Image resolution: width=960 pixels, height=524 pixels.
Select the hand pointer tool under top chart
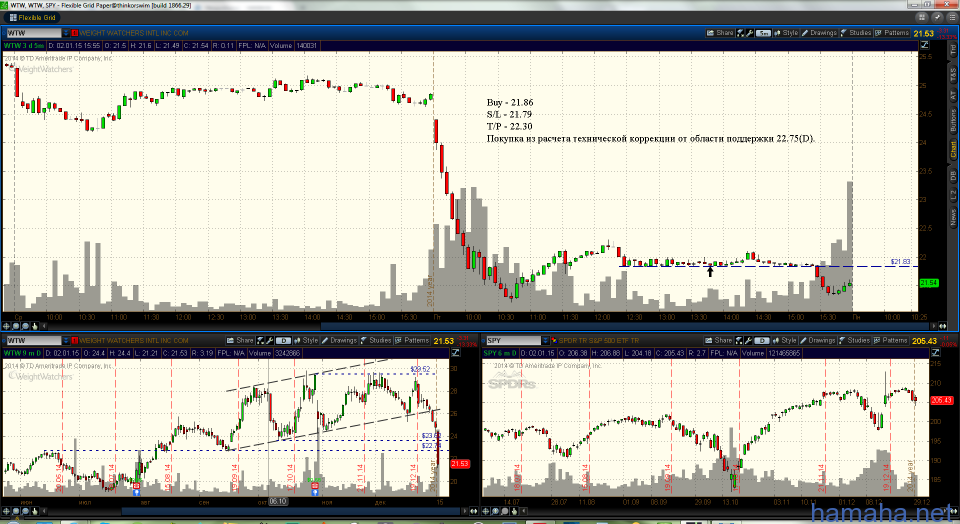[x=34, y=326]
